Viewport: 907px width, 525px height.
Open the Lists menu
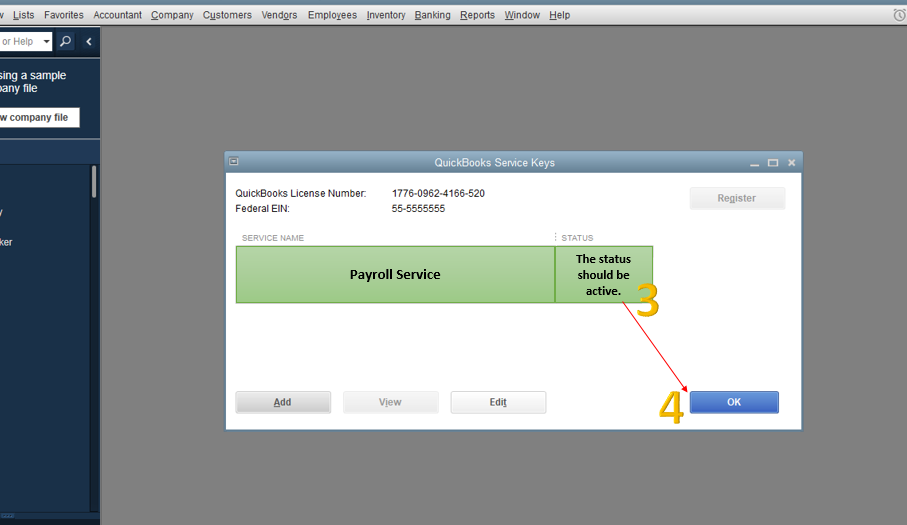pyautogui.click(x=23, y=15)
